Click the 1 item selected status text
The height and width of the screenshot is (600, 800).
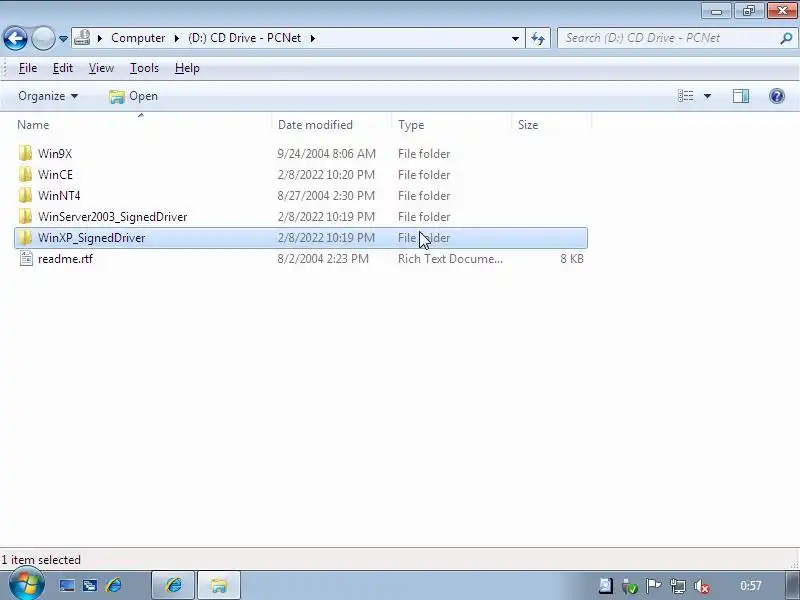(x=41, y=560)
